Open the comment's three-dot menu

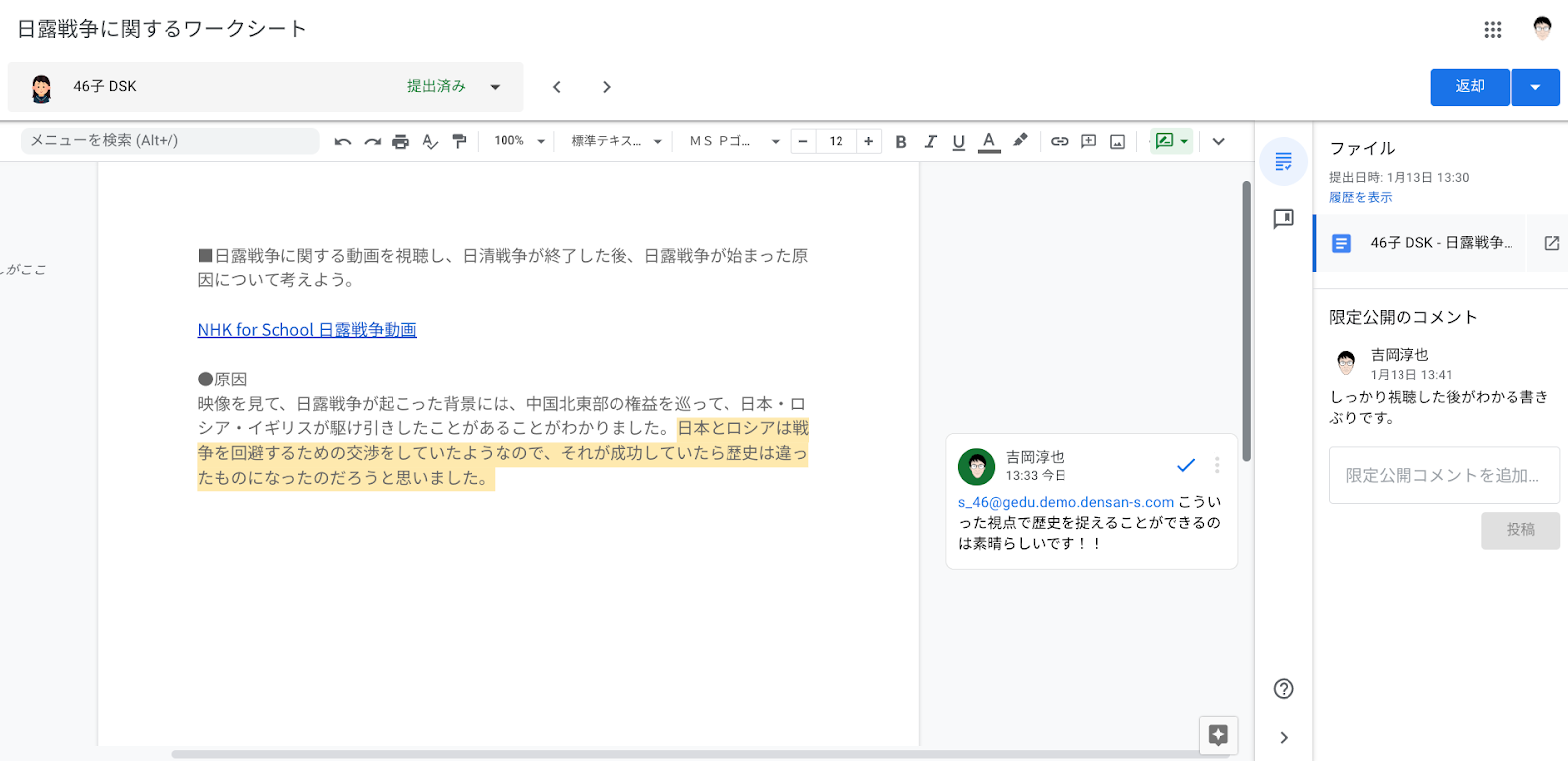1217,465
